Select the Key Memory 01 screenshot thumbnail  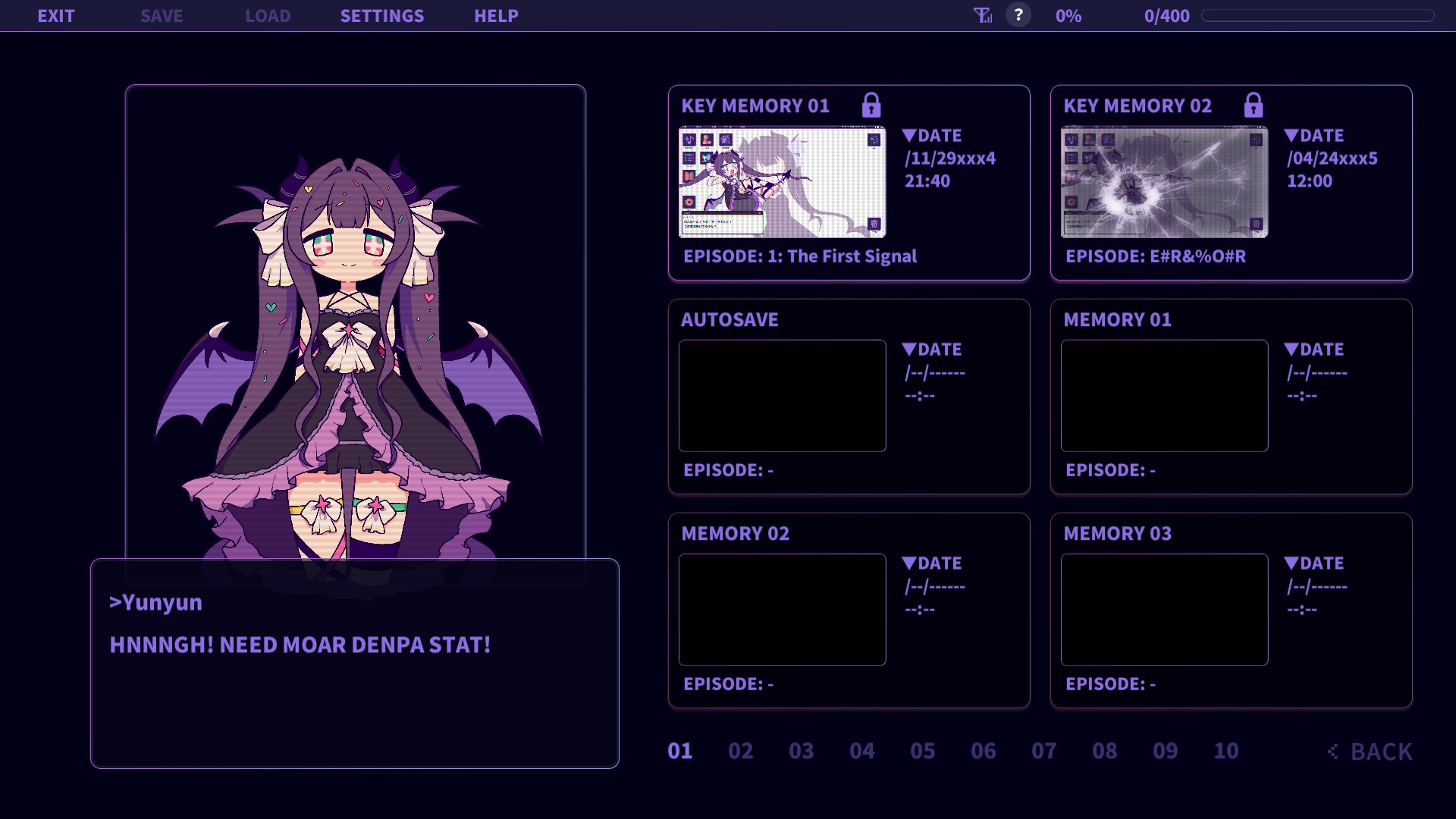tap(782, 183)
